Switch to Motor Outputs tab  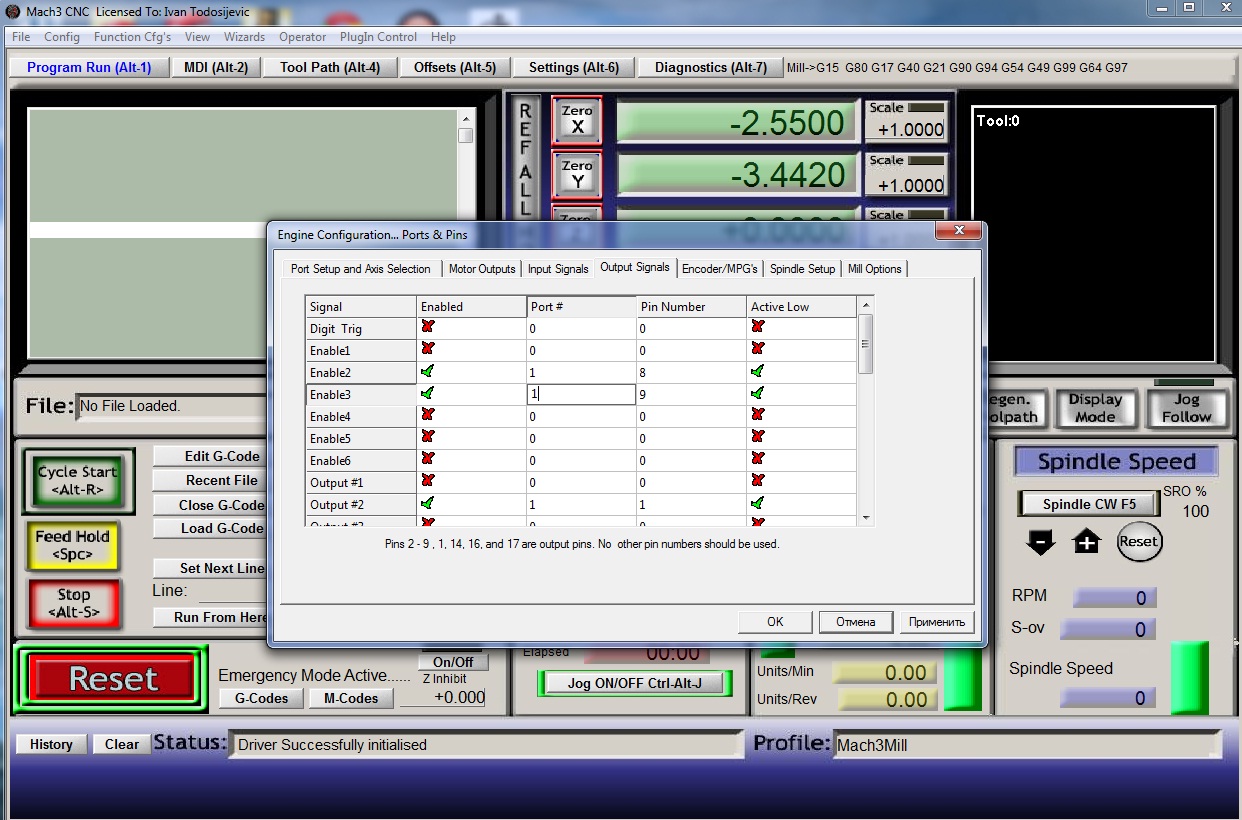[x=482, y=269]
